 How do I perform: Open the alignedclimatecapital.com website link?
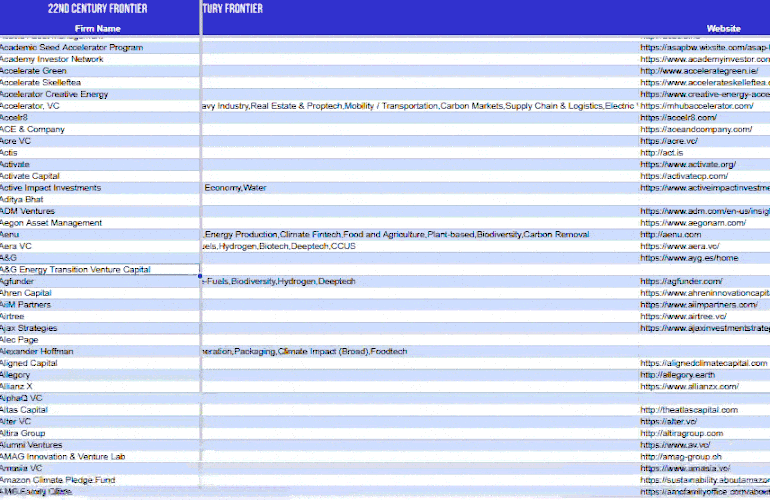point(704,363)
